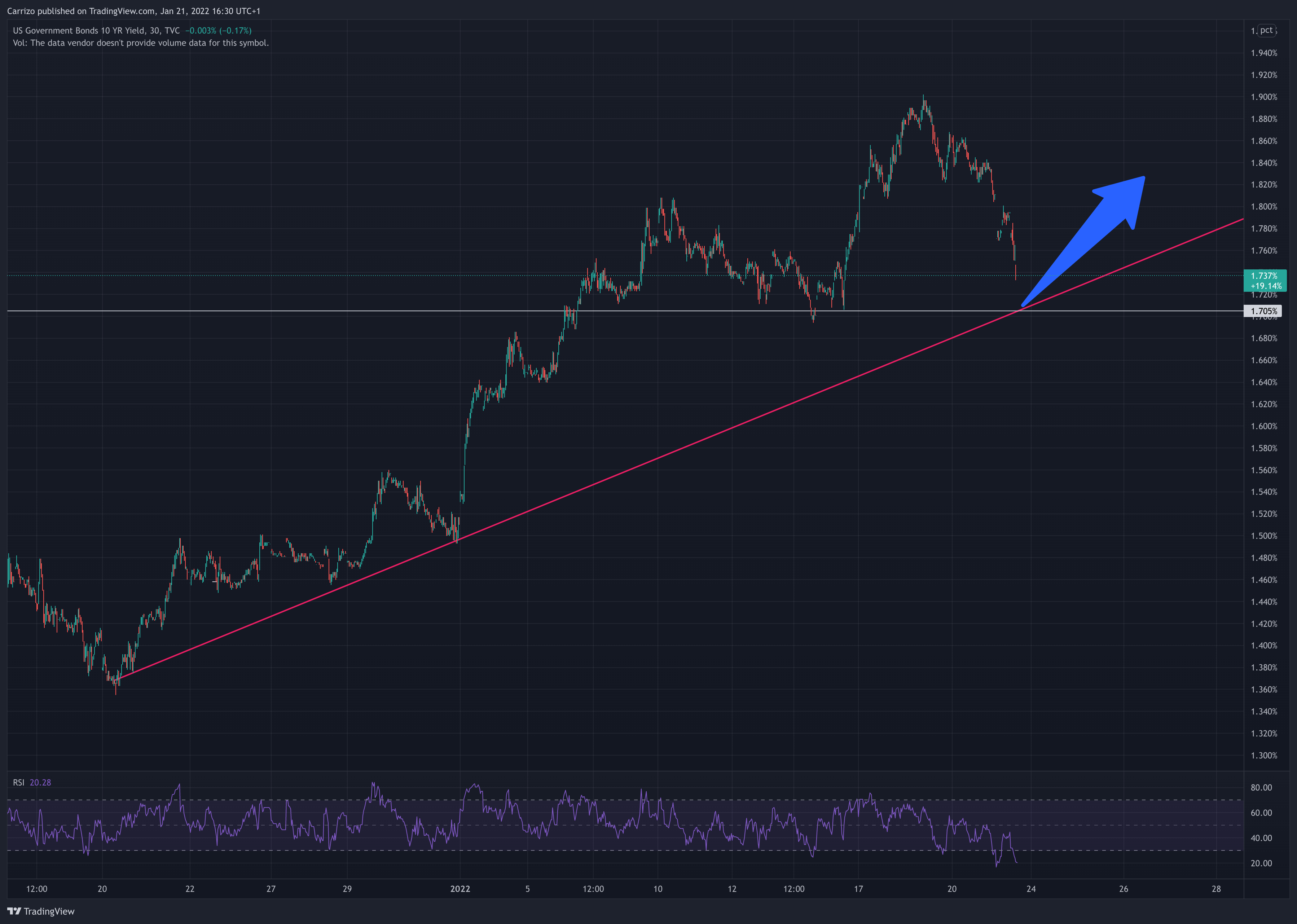Select the 1.737% current price label
Screen dimensions: 1297x924
pyautogui.click(x=1265, y=276)
